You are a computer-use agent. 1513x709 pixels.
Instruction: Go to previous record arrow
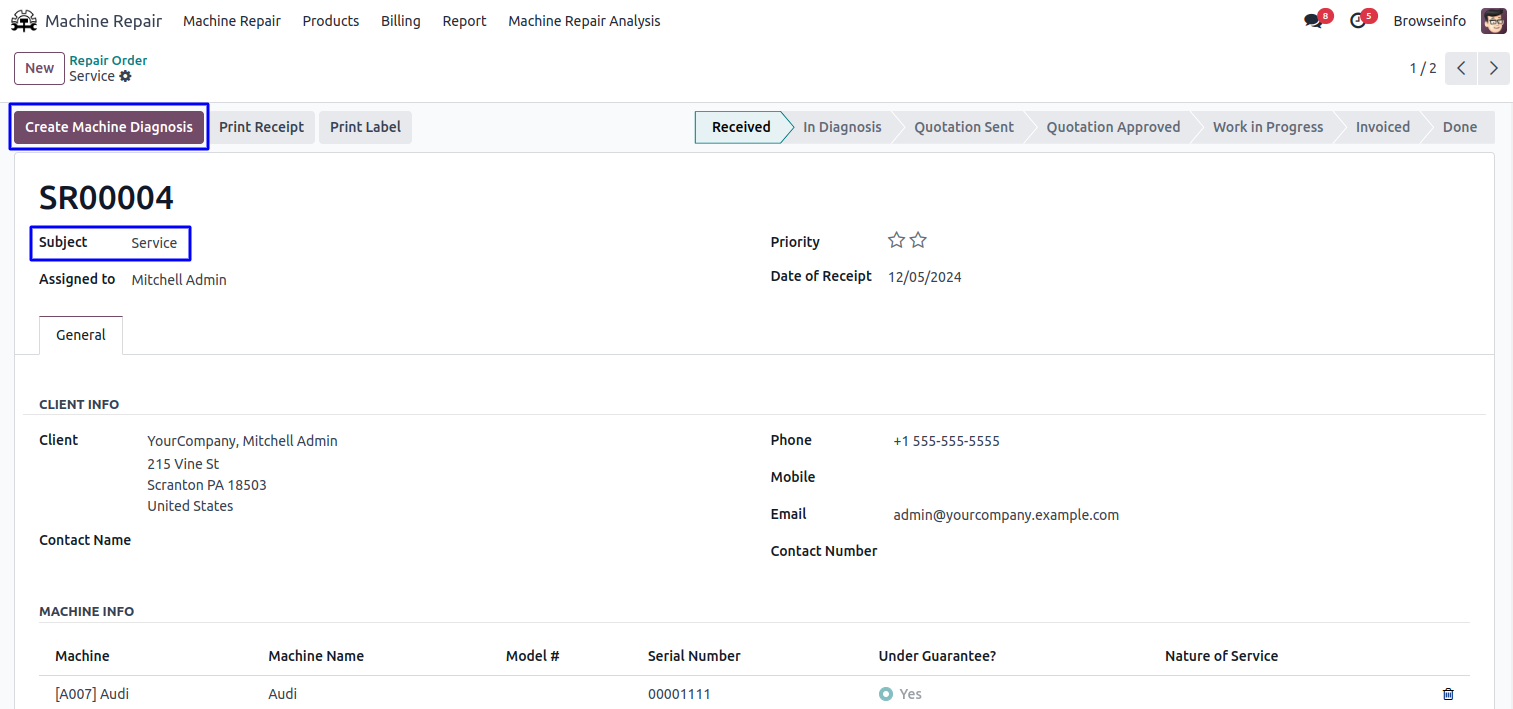[1461, 68]
